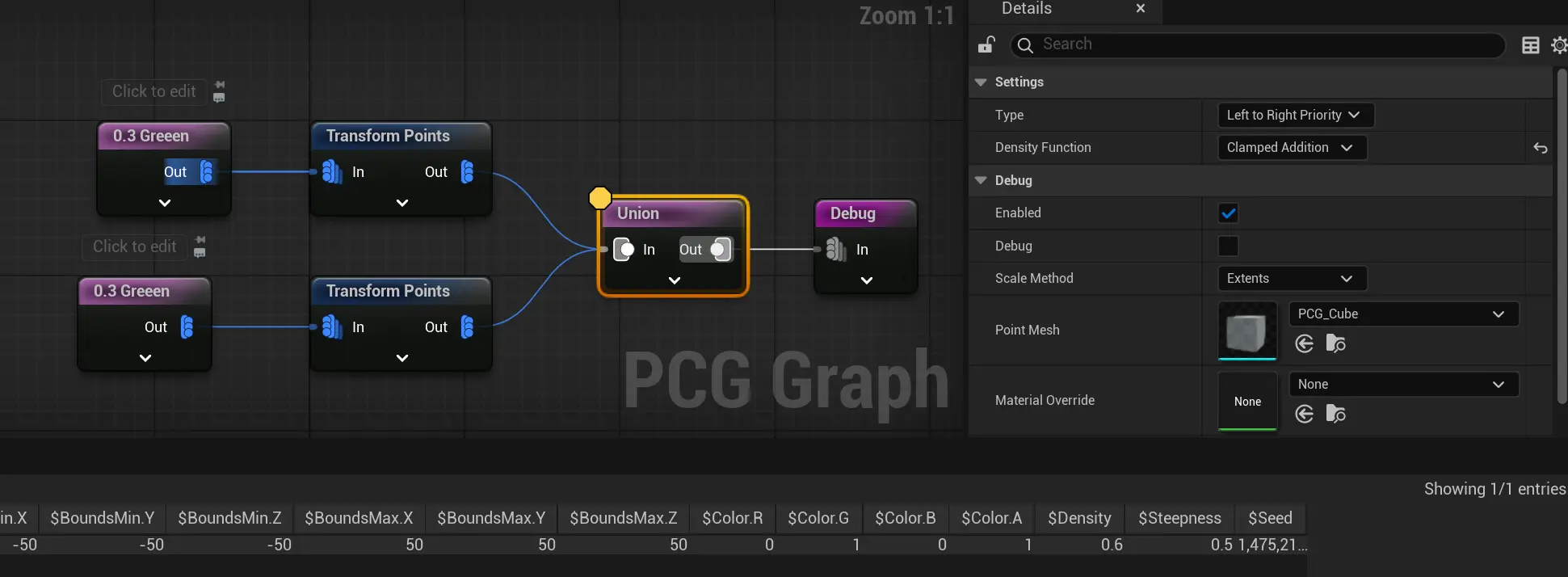Sort by the $Density column header

point(1078,518)
